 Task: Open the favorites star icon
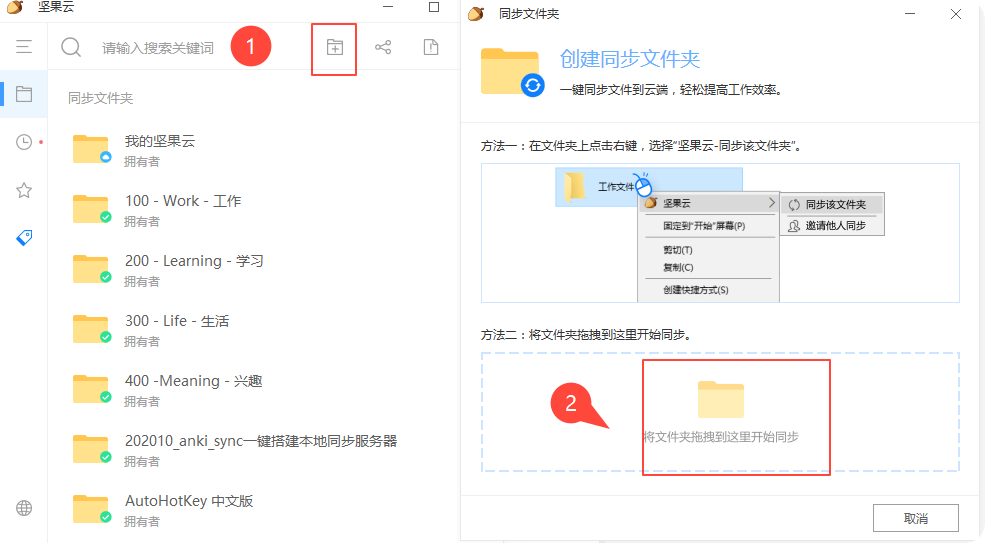click(24, 190)
